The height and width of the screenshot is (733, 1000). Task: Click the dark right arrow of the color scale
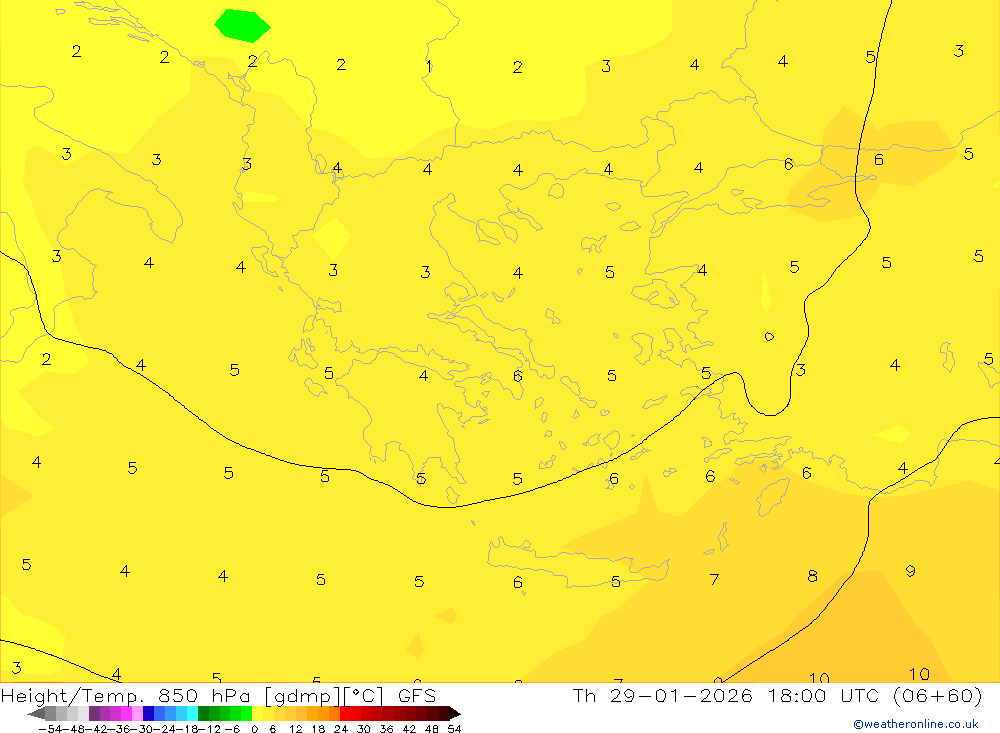point(455,714)
